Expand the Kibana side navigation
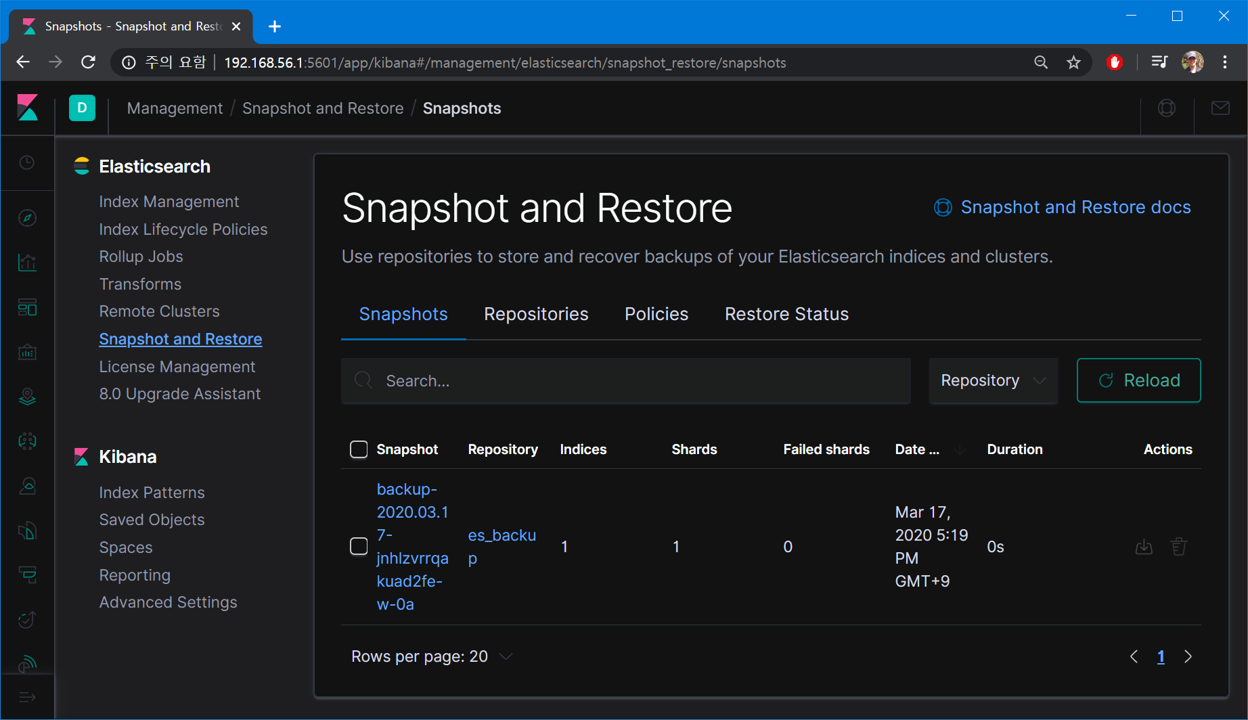The width and height of the screenshot is (1248, 720). pos(27,697)
